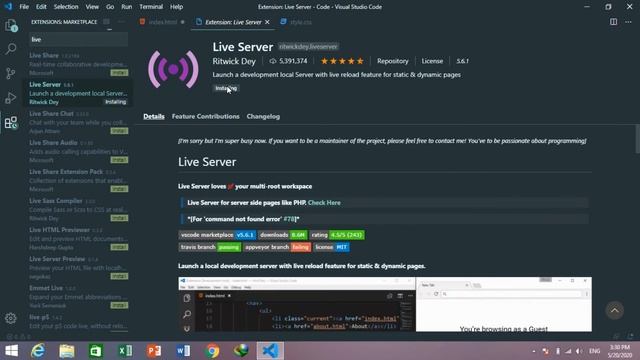Screen dimensions: 640x360
Task: Click publisher name Ritwick Dey
Action: 234,61
